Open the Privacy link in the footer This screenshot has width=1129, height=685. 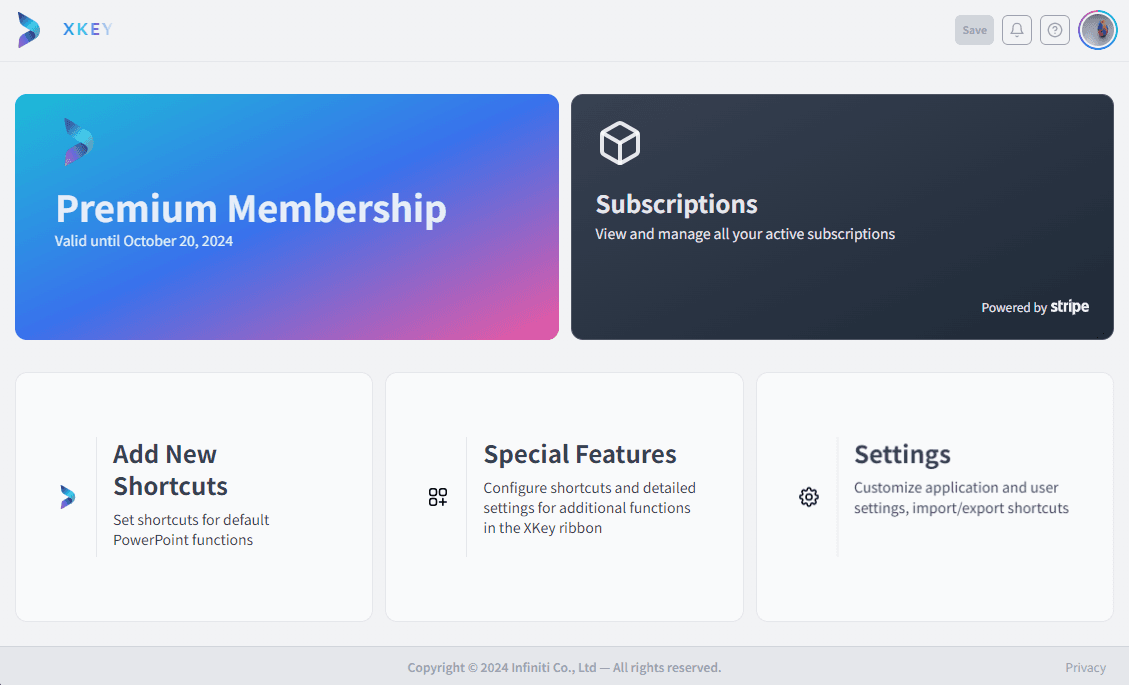[x=1085, y=668]
